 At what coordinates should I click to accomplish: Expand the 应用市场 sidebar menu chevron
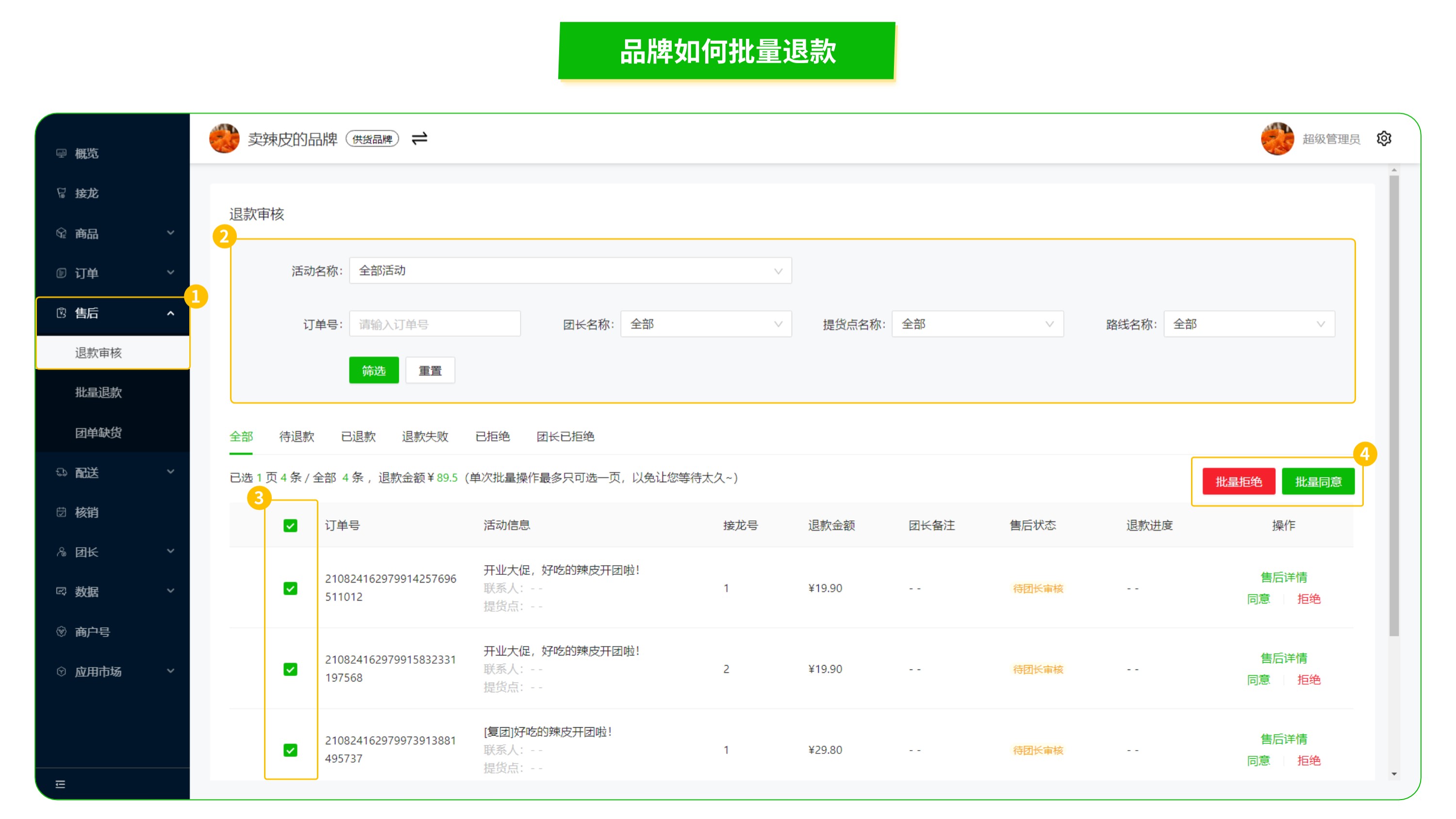point(170,671)
